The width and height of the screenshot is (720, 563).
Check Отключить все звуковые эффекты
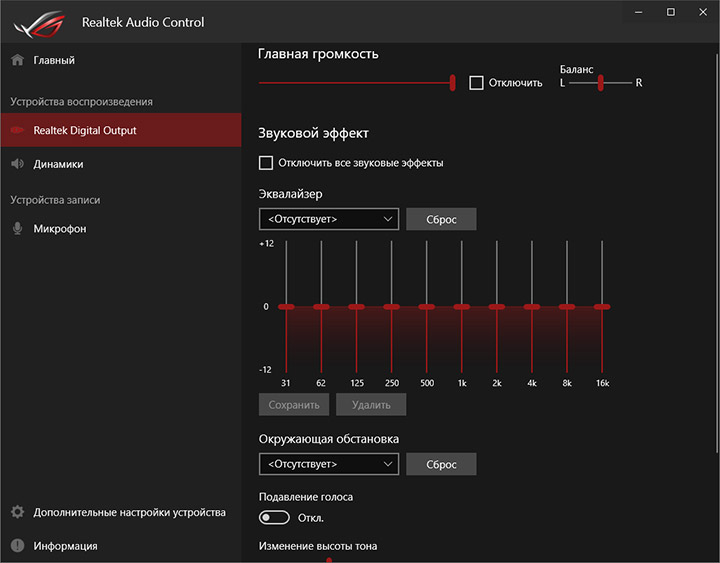tap(266, 163)
